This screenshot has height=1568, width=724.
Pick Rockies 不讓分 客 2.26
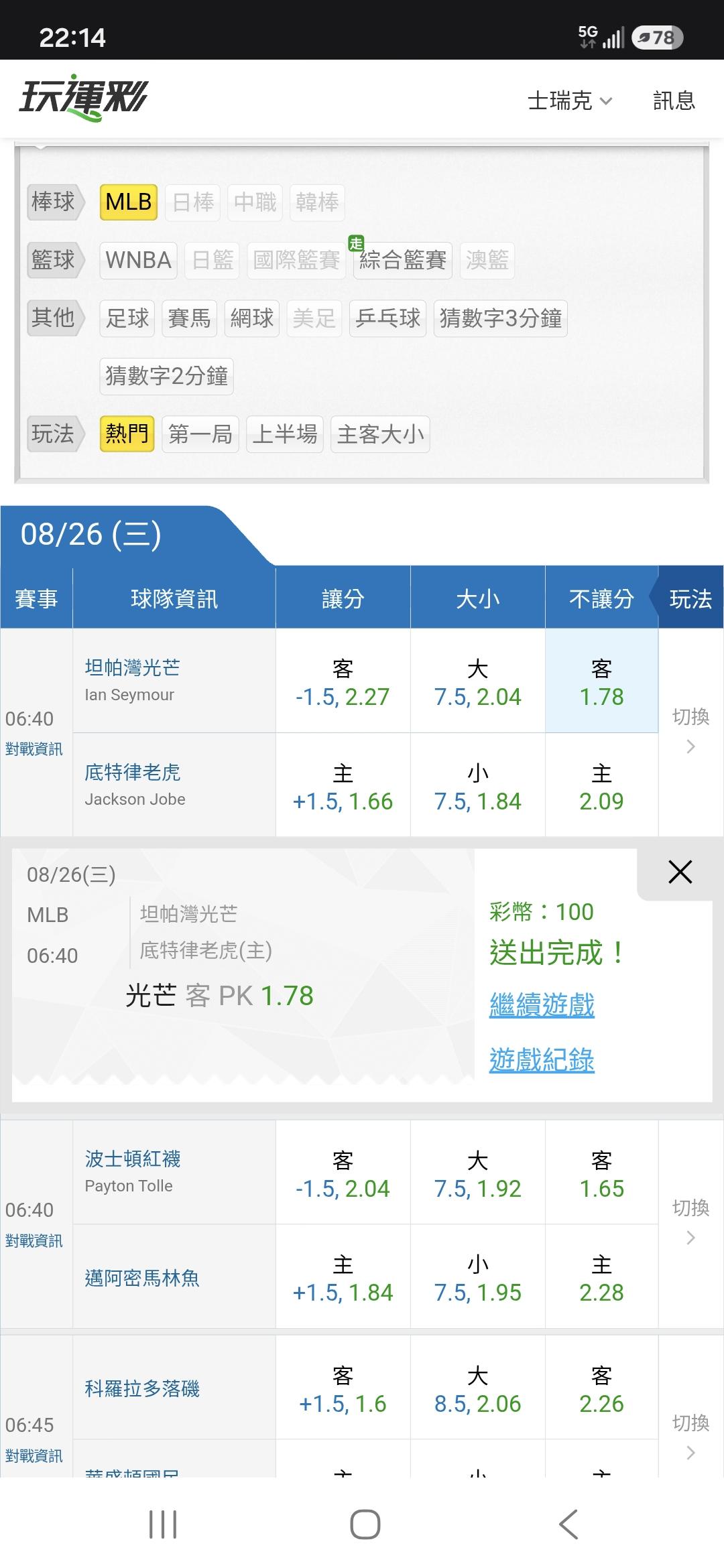(x=601, y=1388)
